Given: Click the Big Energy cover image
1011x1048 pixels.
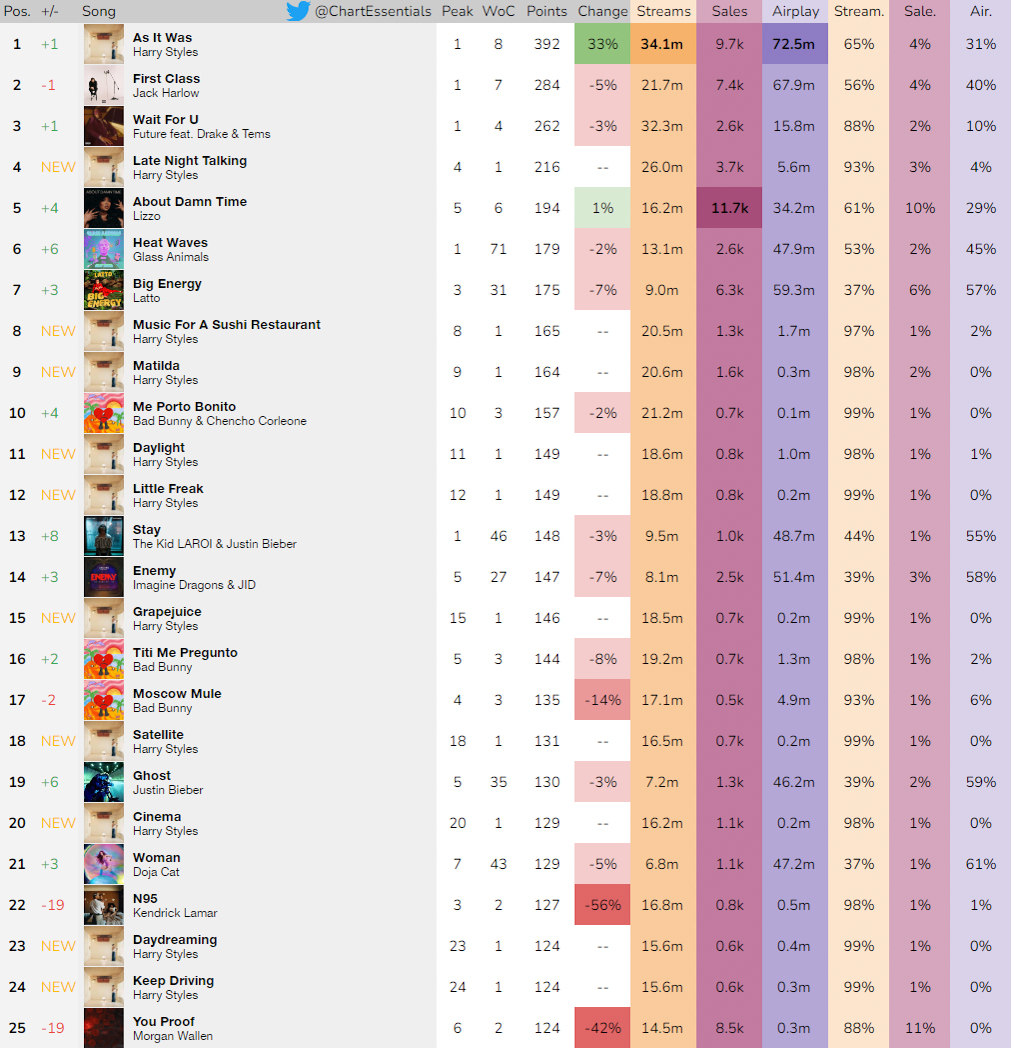Looking at the screenshot, I should pos(104,290).
